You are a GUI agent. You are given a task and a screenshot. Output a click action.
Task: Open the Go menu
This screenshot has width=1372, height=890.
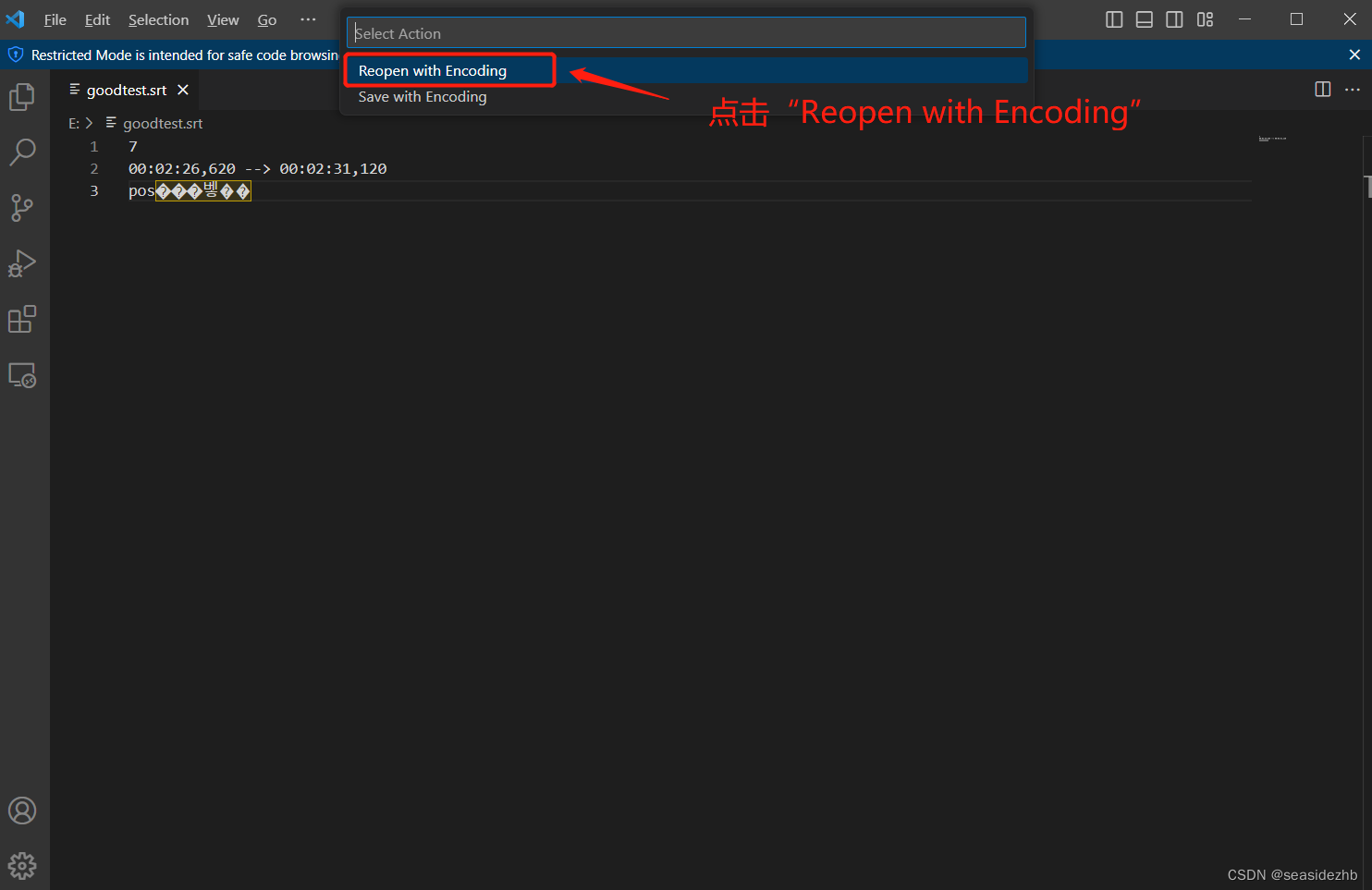coord(267,19)
